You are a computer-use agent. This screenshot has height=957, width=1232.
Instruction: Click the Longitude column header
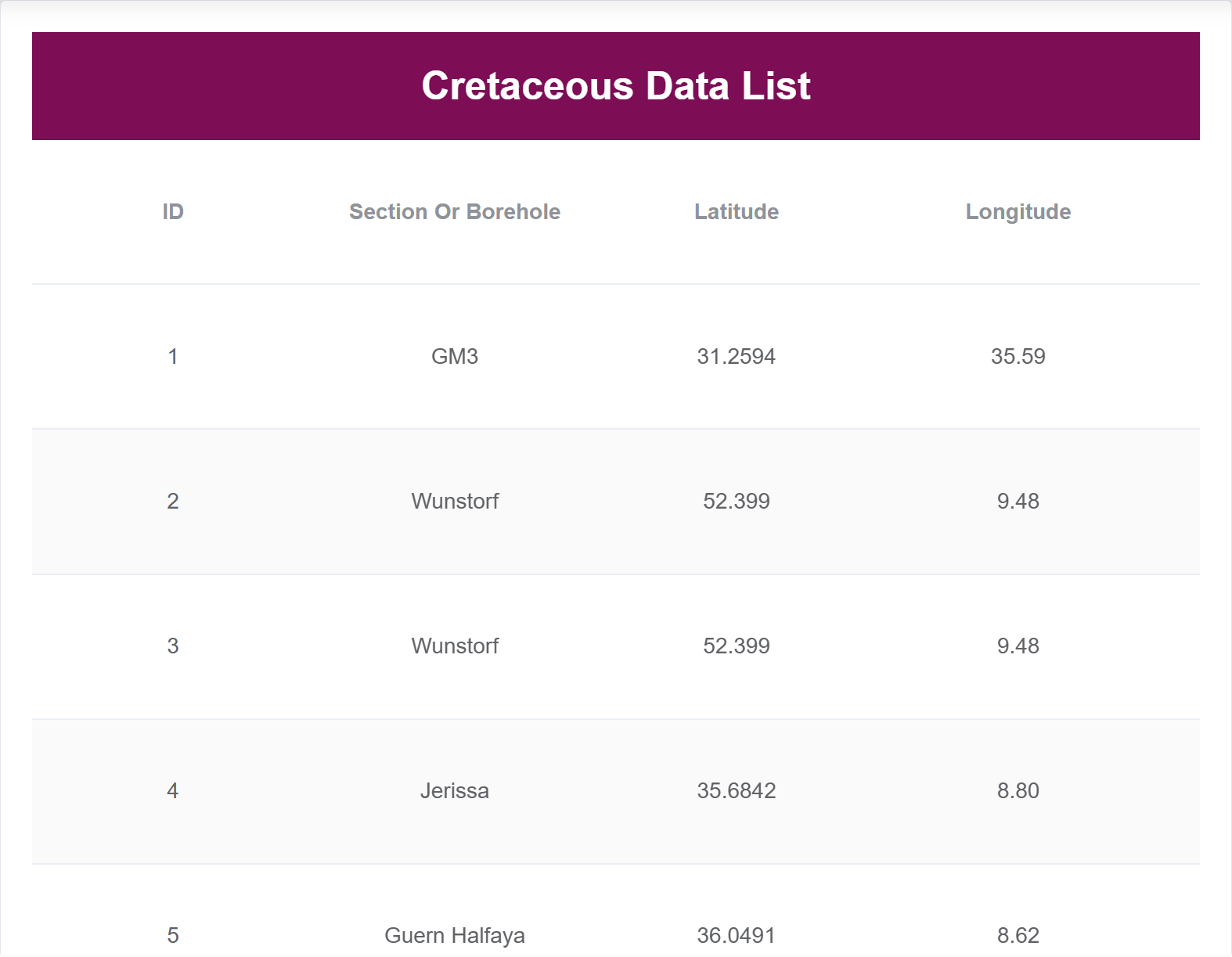[1018, 212]
